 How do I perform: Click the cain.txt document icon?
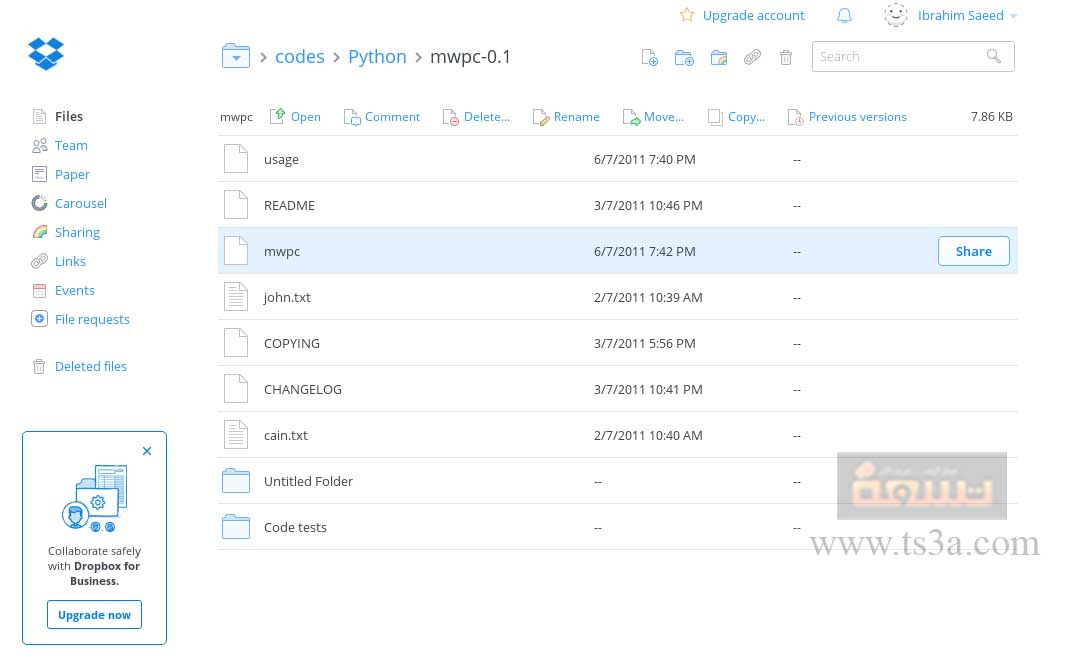236,435
